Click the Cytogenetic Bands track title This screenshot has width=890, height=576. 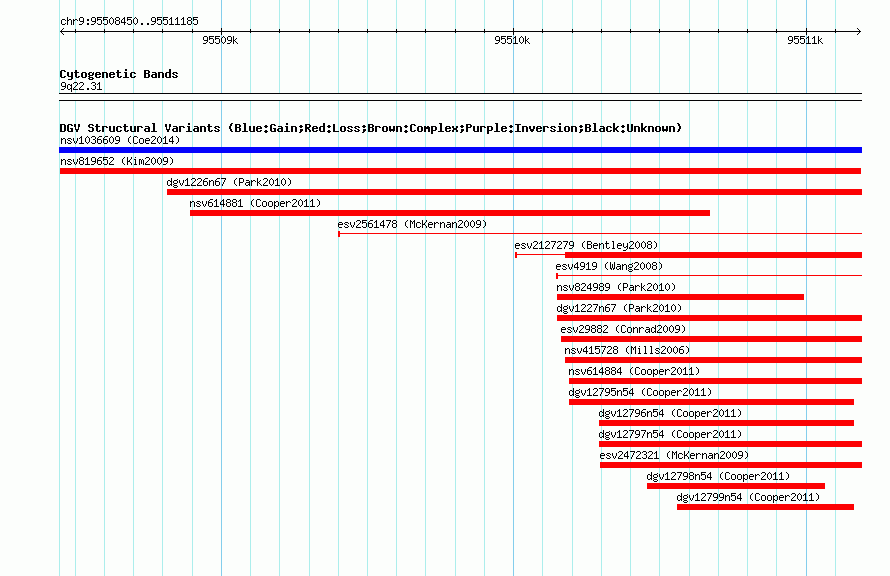click(x=119, y=74)
